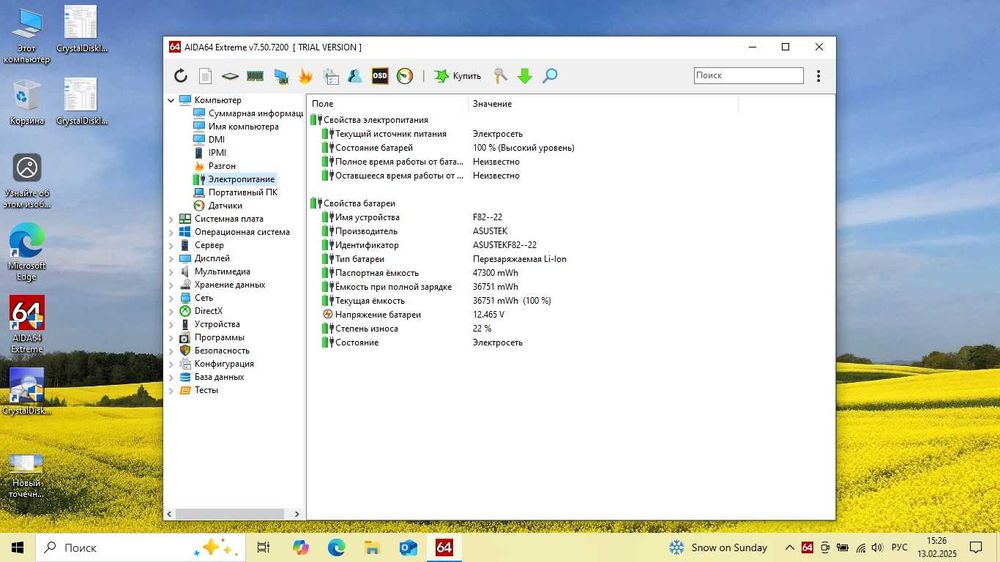
Task: Open Outlook from the taskbar
Action: (x=408, y=547)
